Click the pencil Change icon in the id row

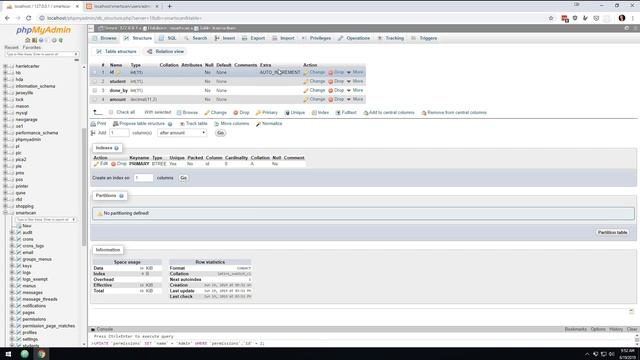coord(306,73)
